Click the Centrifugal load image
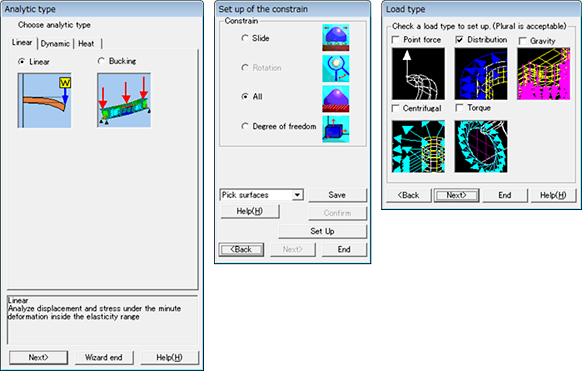This screenshot has width=582, height=371. (x=418, y=146)
